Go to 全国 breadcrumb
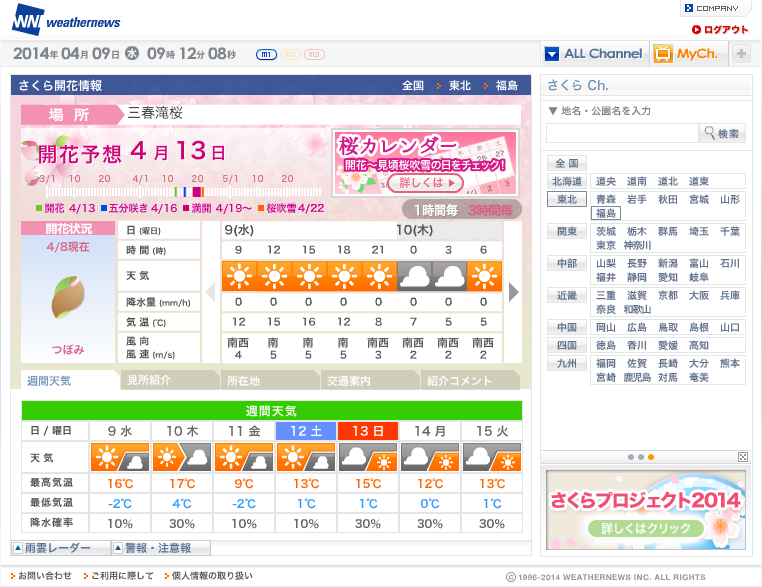762x587 pixels. (413, 86)
